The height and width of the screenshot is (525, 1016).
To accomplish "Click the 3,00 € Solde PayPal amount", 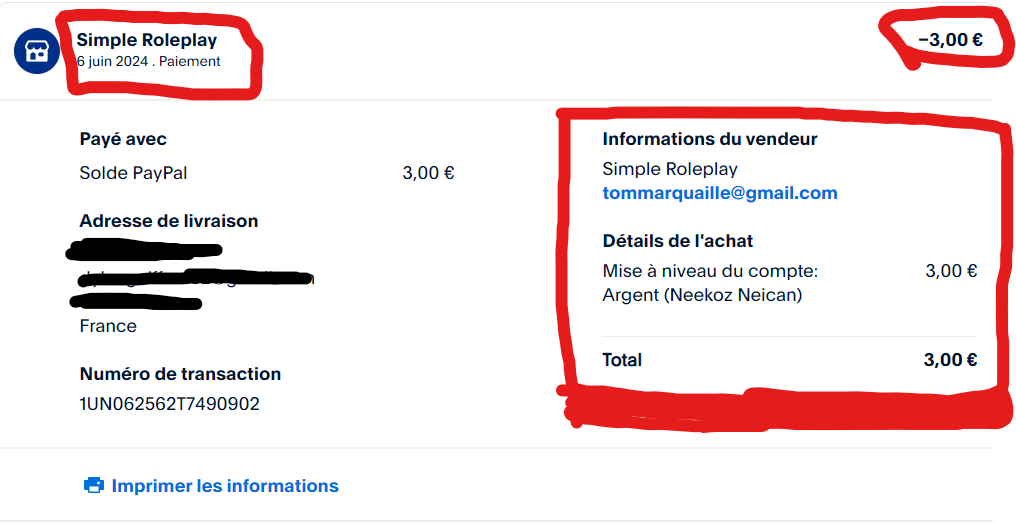I will [428, 173].
